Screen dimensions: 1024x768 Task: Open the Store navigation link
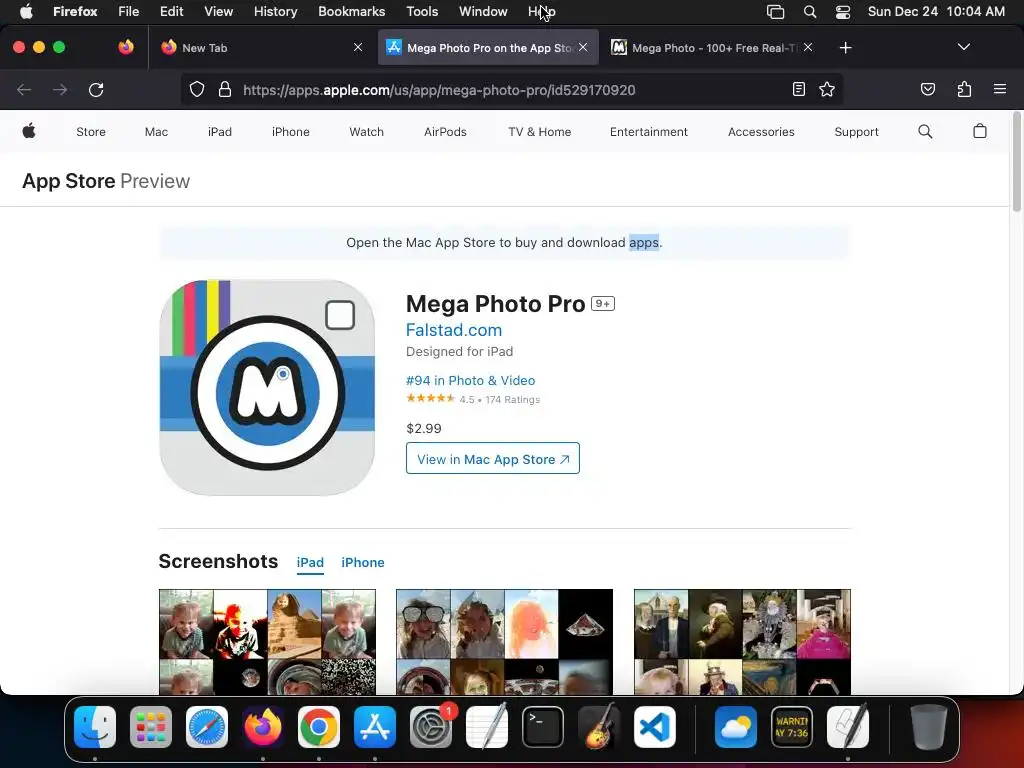click(91, 132)
